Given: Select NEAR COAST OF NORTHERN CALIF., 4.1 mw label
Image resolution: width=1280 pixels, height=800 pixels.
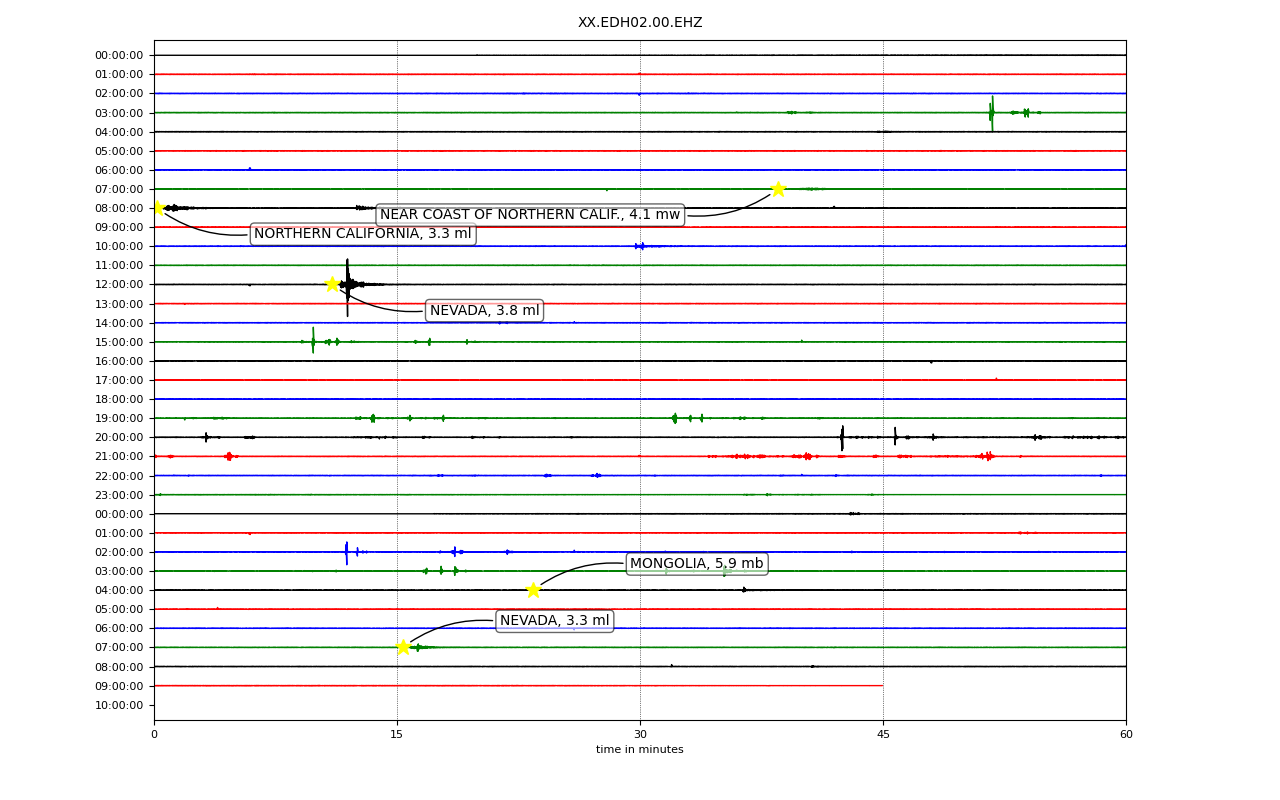Looking at the screenshot, I should click(x=530, y=215).
